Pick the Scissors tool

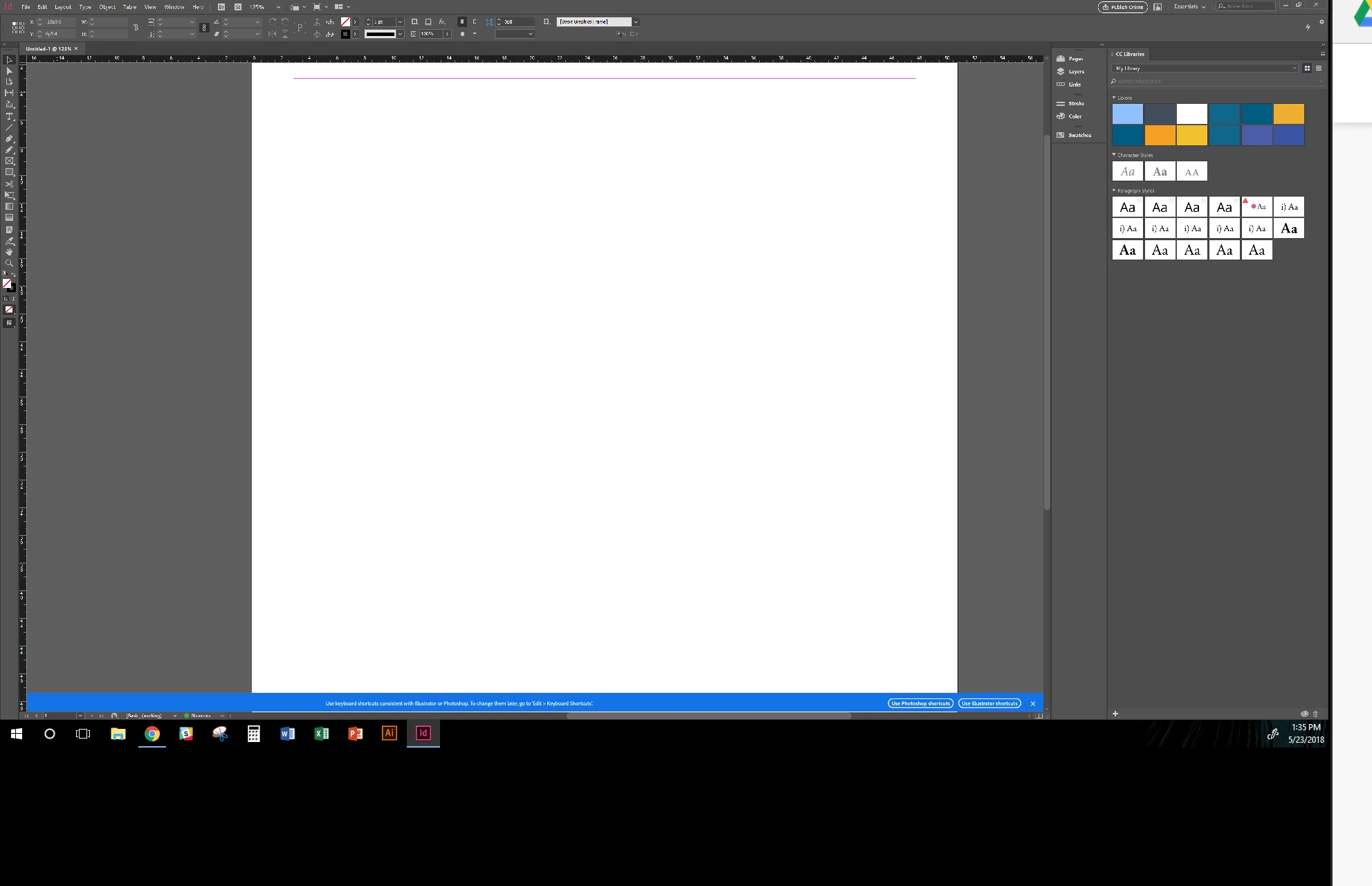pos(9,184)
